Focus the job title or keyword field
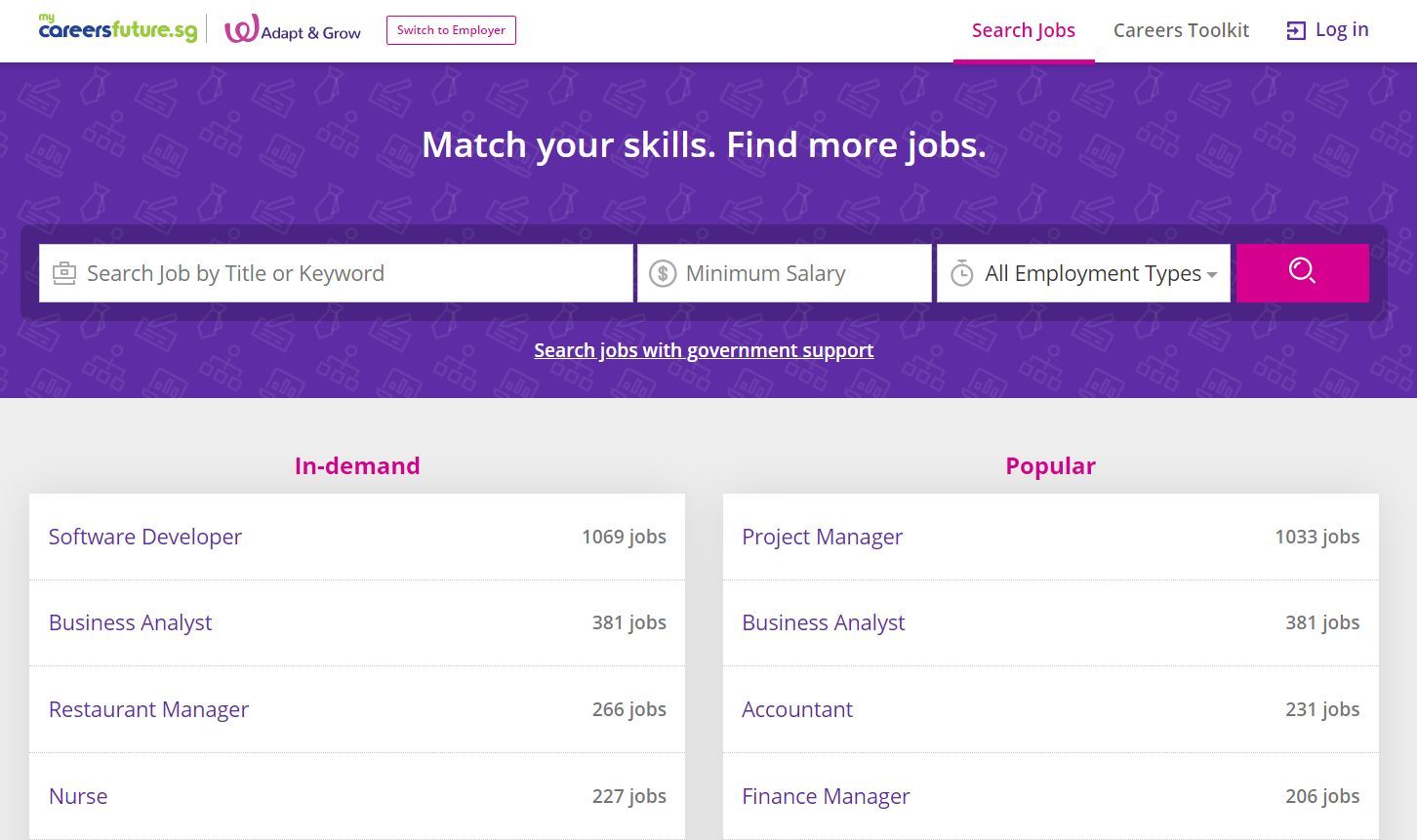Image resolution: width=1417 pixels, height=840 pixels. (x=351, y=273)
